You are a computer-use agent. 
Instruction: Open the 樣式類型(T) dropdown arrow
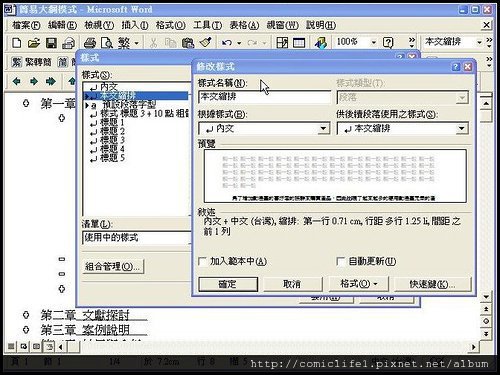tap(462, 98)
